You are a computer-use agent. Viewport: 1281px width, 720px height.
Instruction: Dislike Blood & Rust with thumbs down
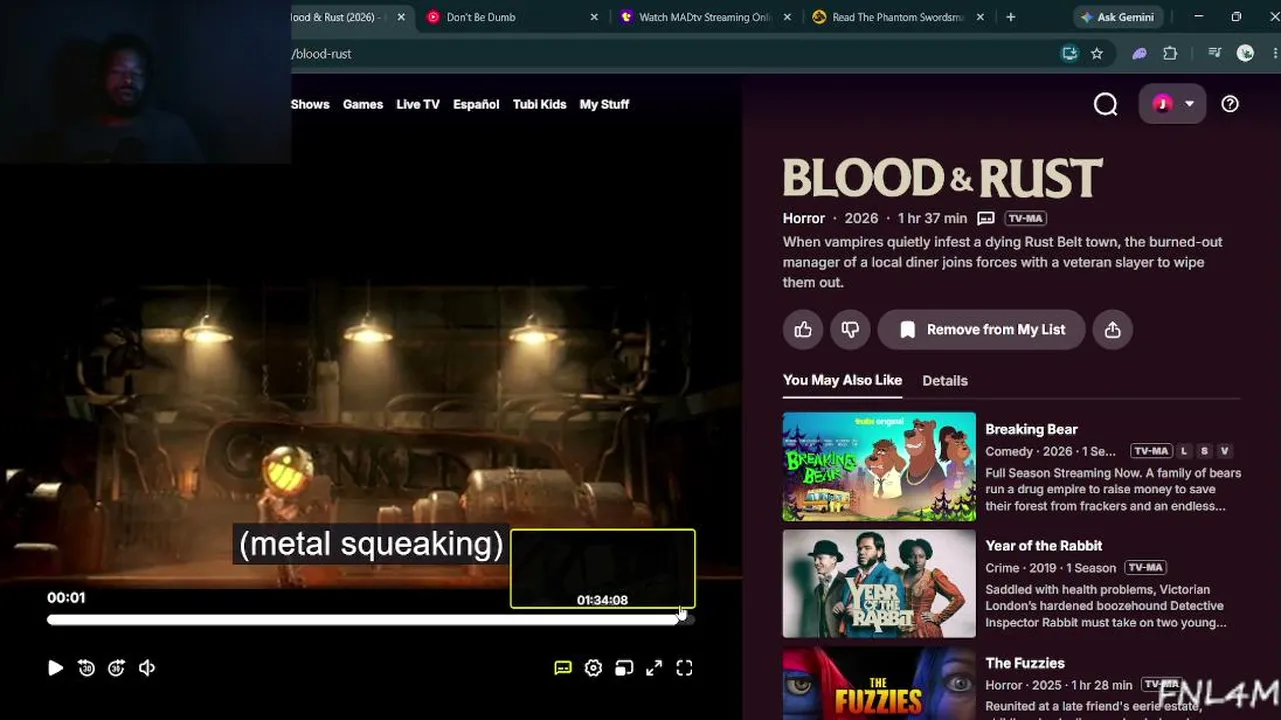(x=850, y=330)
